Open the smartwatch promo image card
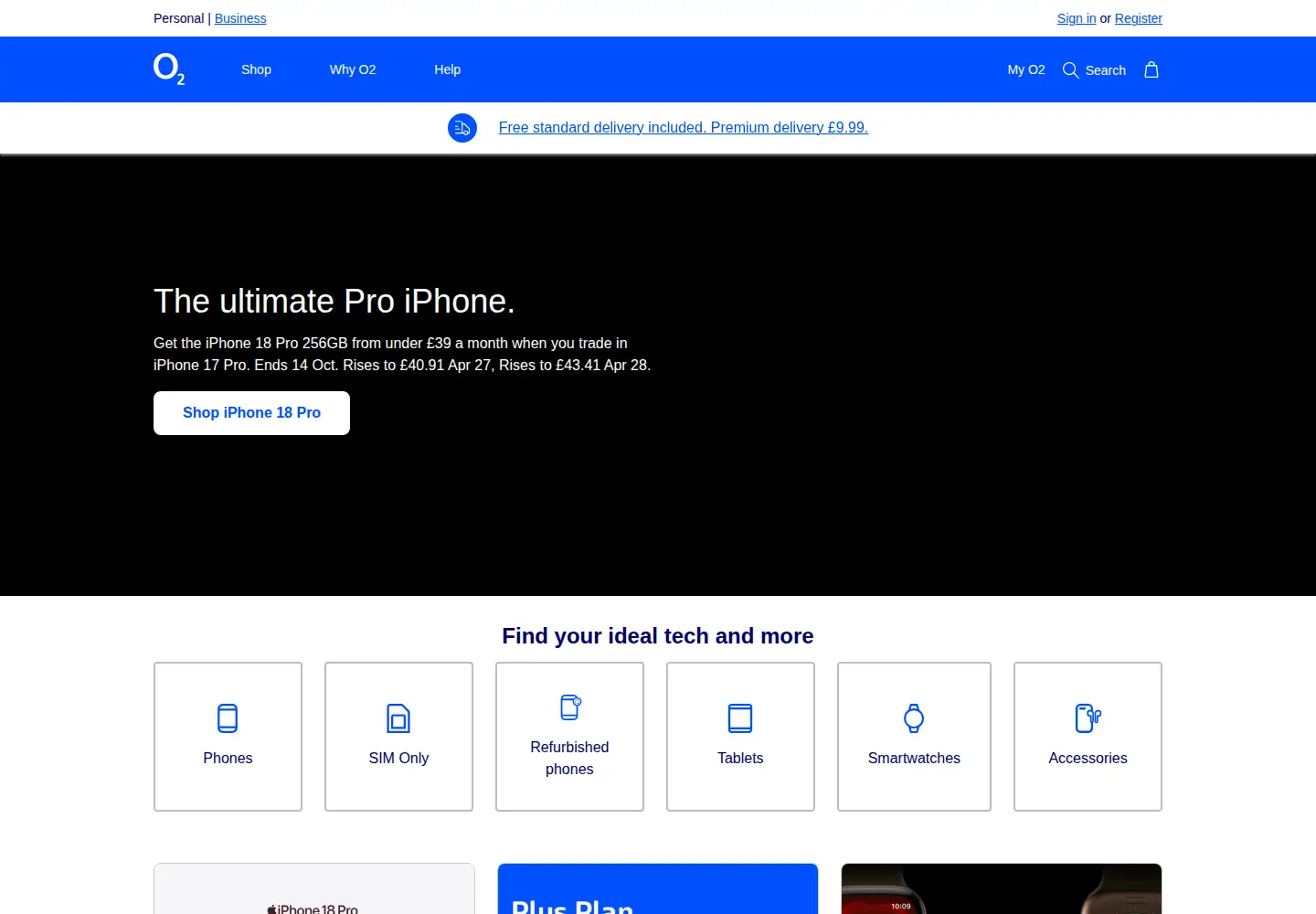Screen dimensions: 1316x914 coord(1002,888)
